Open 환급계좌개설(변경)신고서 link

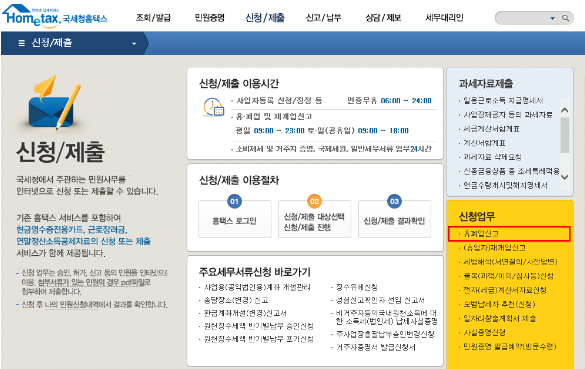245,313
